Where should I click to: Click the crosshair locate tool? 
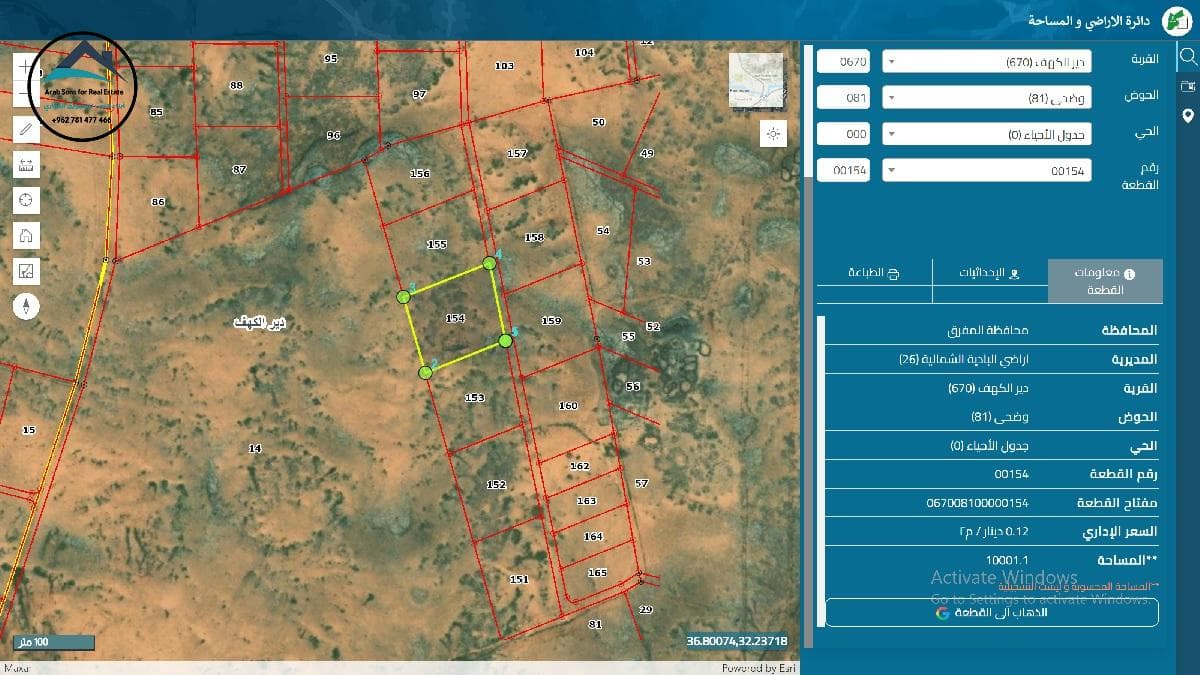tap(26, 200)
